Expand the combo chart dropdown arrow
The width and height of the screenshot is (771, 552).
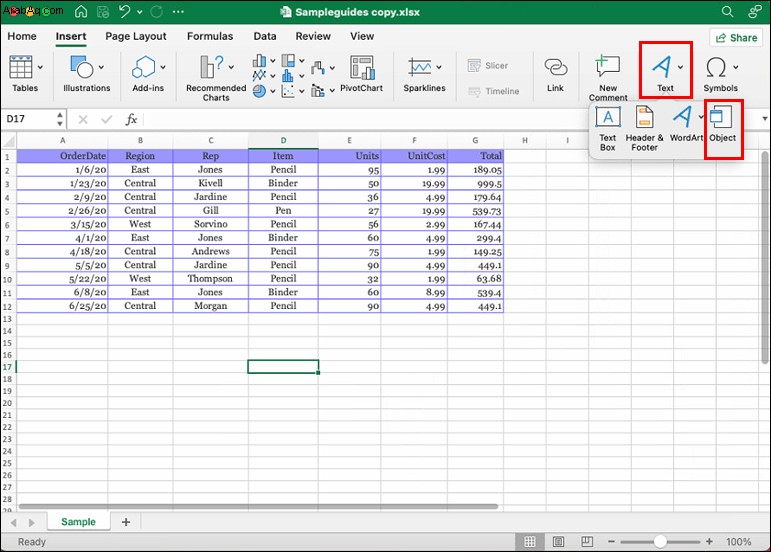332,90
